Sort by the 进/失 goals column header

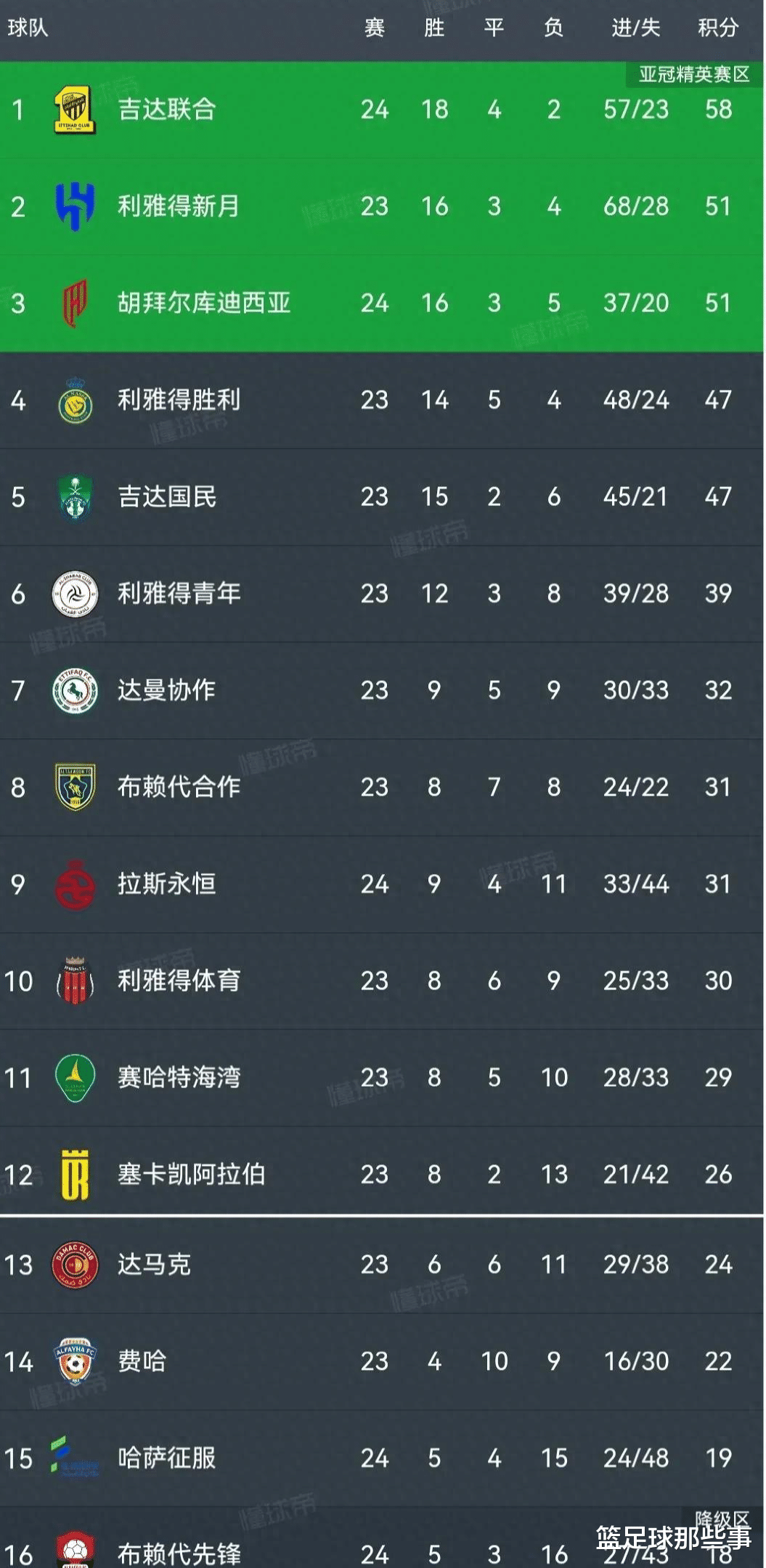(635, 29)
